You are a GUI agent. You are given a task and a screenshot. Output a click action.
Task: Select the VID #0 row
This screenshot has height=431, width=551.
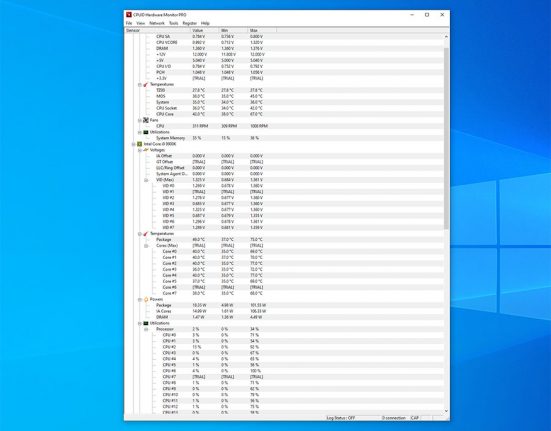(285, 186)
